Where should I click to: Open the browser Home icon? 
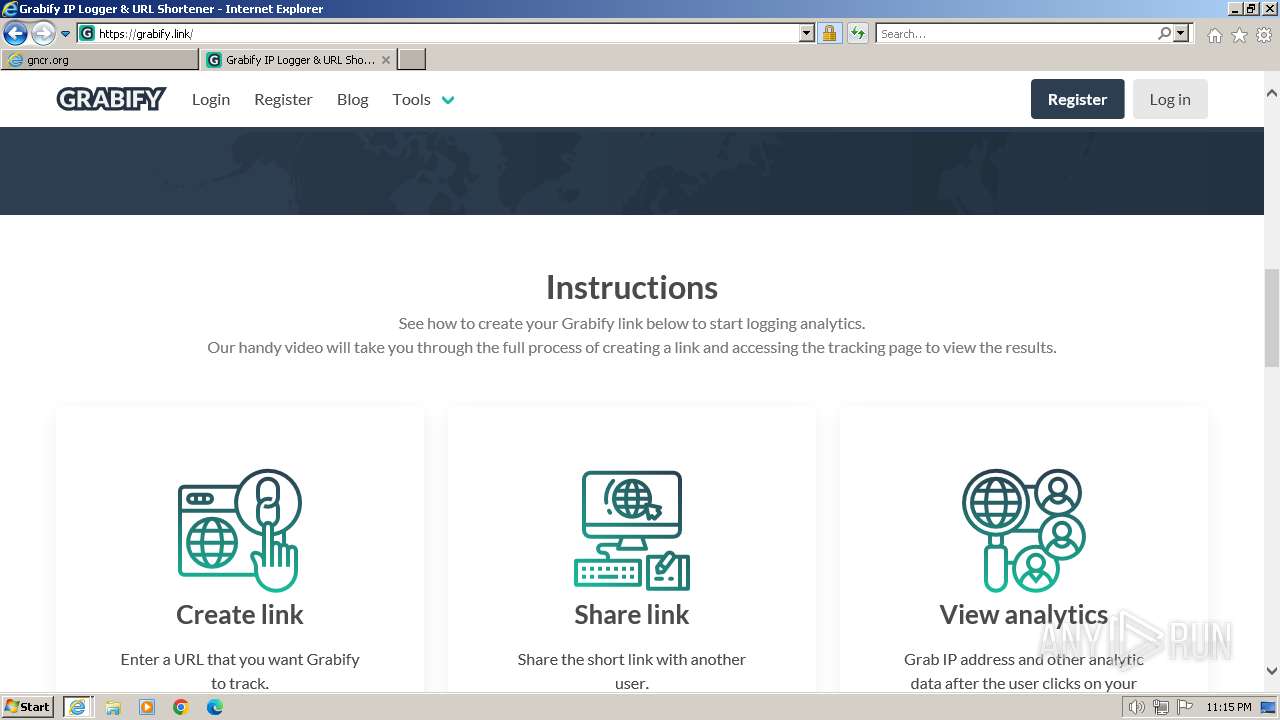(x=1214, y=35)
